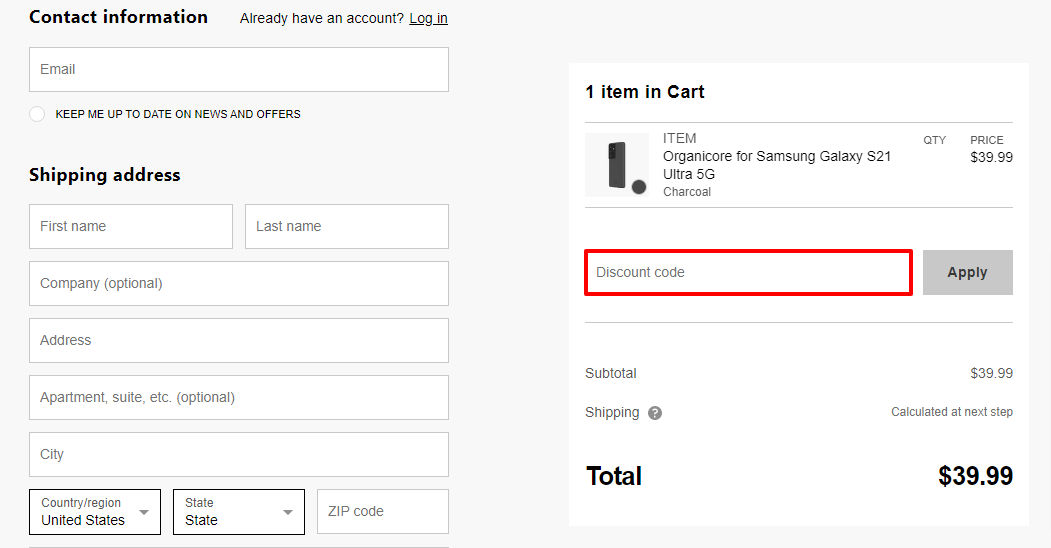Click the Company (optional) field
Viewport: 1051px width, 548px height.
tap(239, 283)
